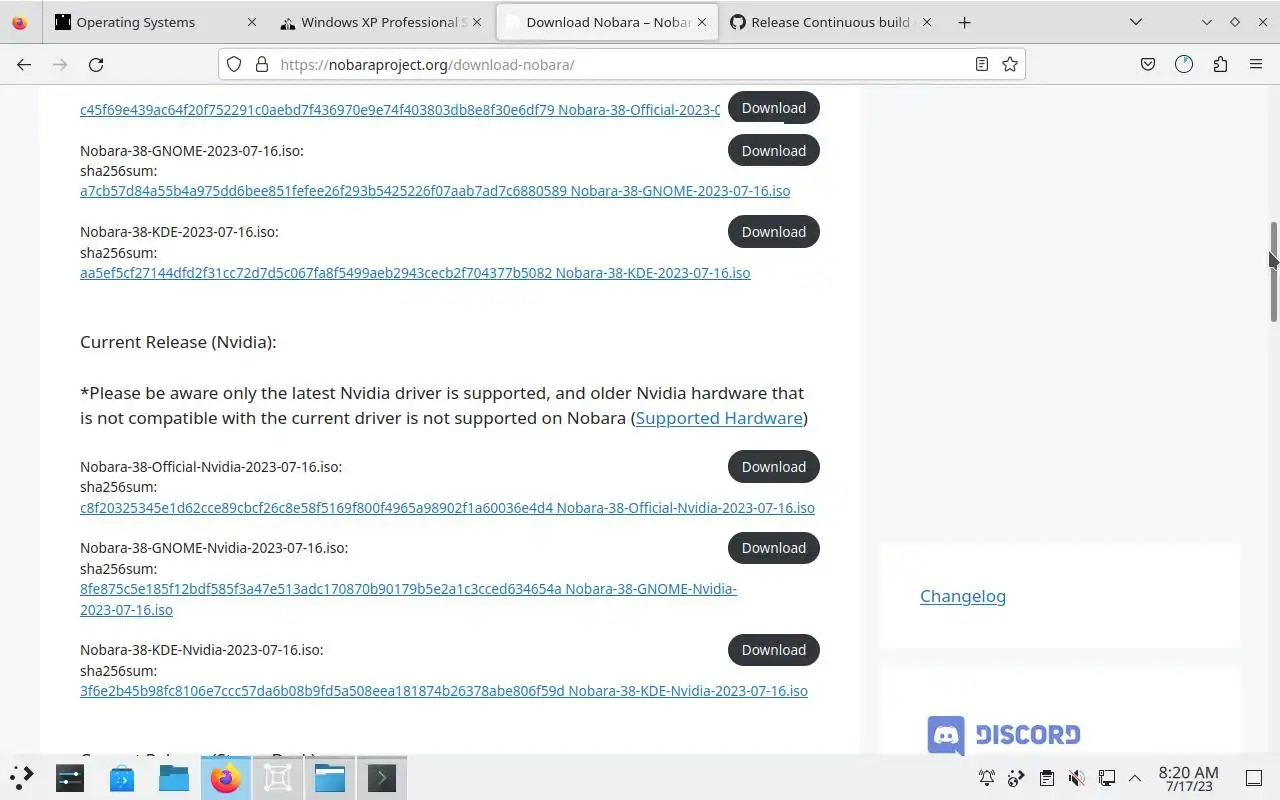The height and width of the screenshot is (800, 1280).
Task: Open the notifications bell tray icon
Action: (987, 778)
